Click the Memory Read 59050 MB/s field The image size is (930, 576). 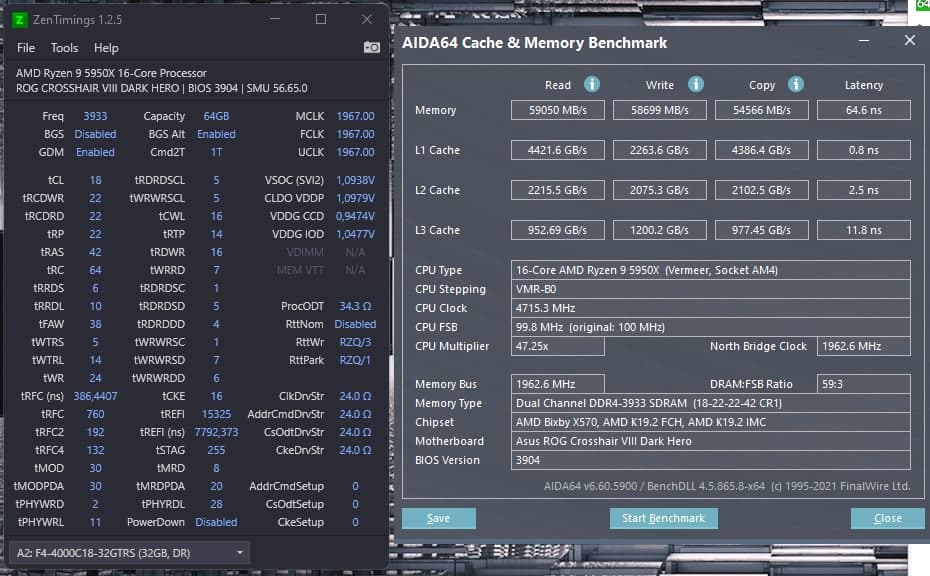click(x=558, y=110)
